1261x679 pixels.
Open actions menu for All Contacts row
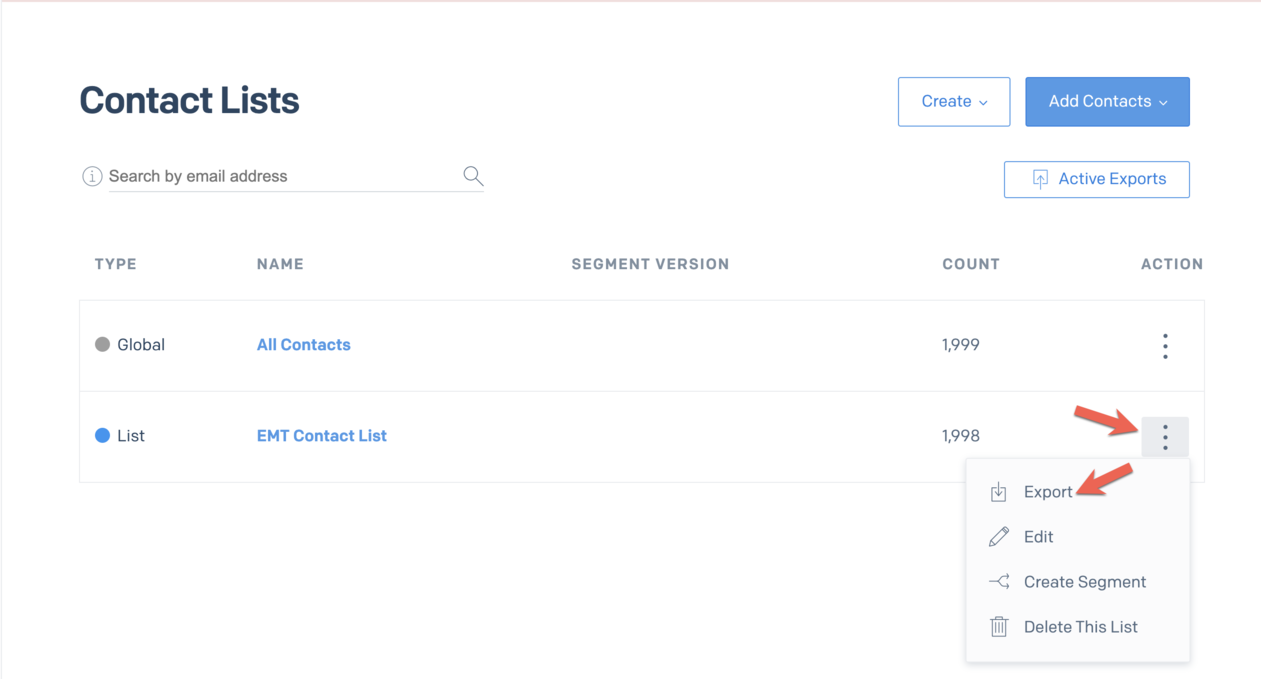coord(1165,346)
